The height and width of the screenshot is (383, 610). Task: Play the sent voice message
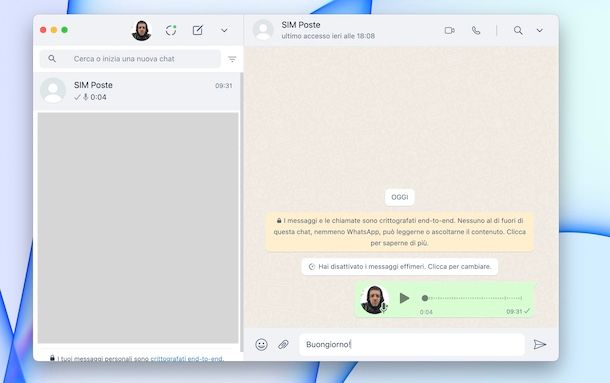[x=404, y=298]
